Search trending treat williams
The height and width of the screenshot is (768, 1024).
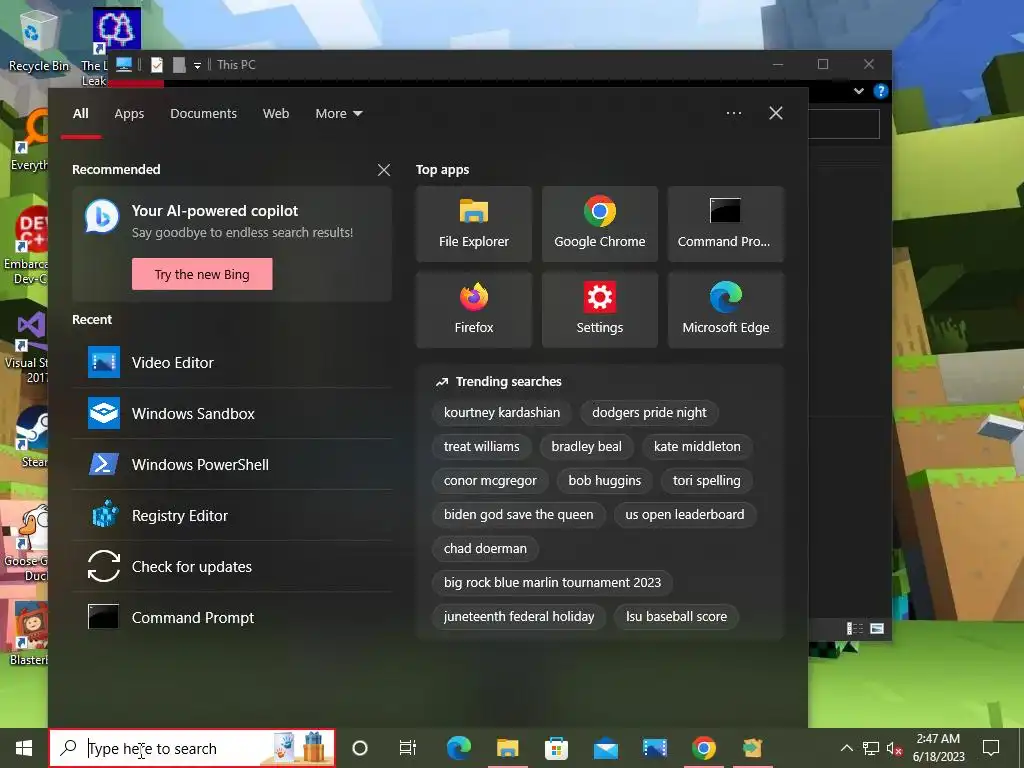(481, 447)
